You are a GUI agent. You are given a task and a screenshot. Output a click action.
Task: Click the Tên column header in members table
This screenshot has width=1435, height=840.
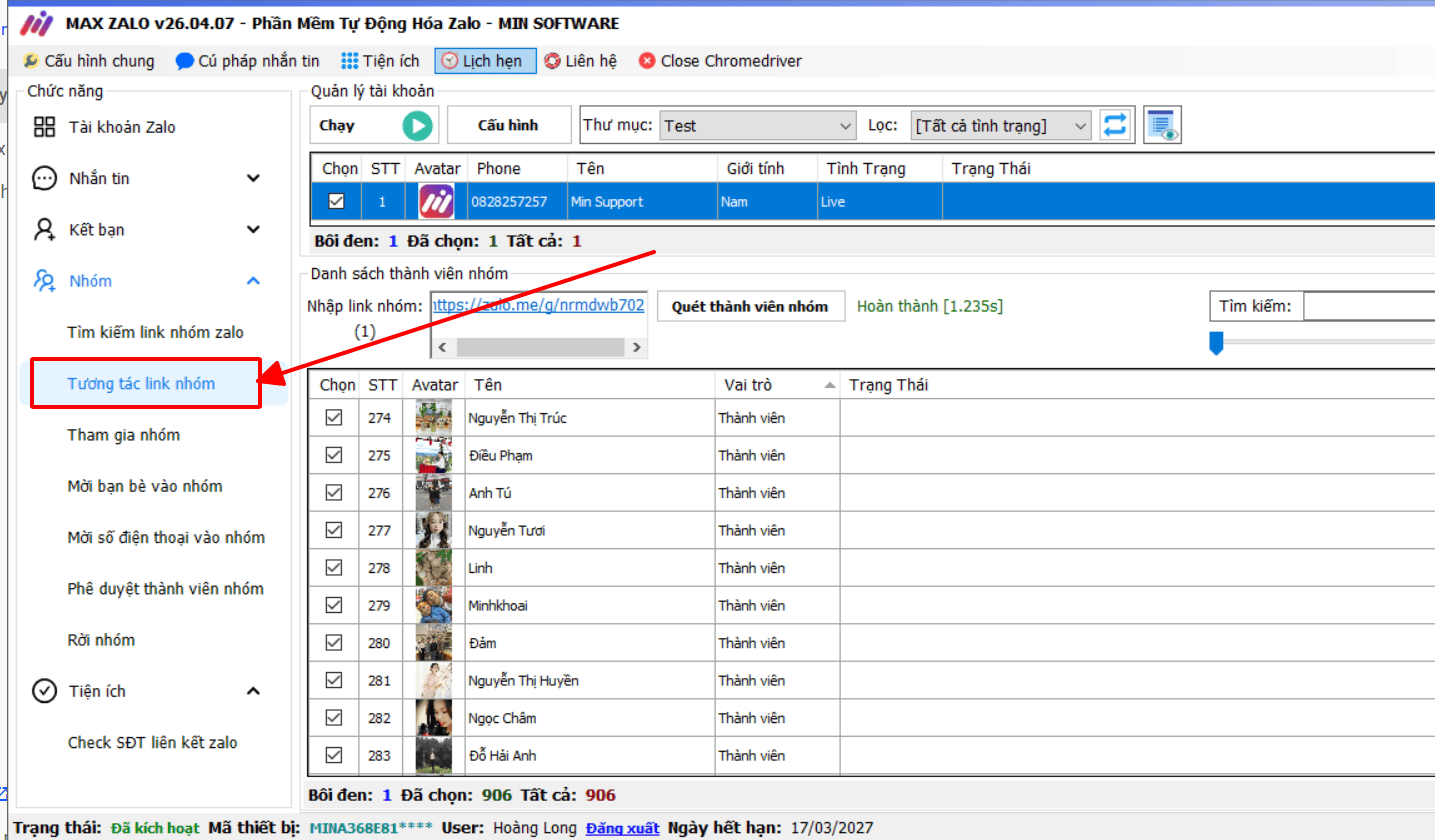pos(592,385)
